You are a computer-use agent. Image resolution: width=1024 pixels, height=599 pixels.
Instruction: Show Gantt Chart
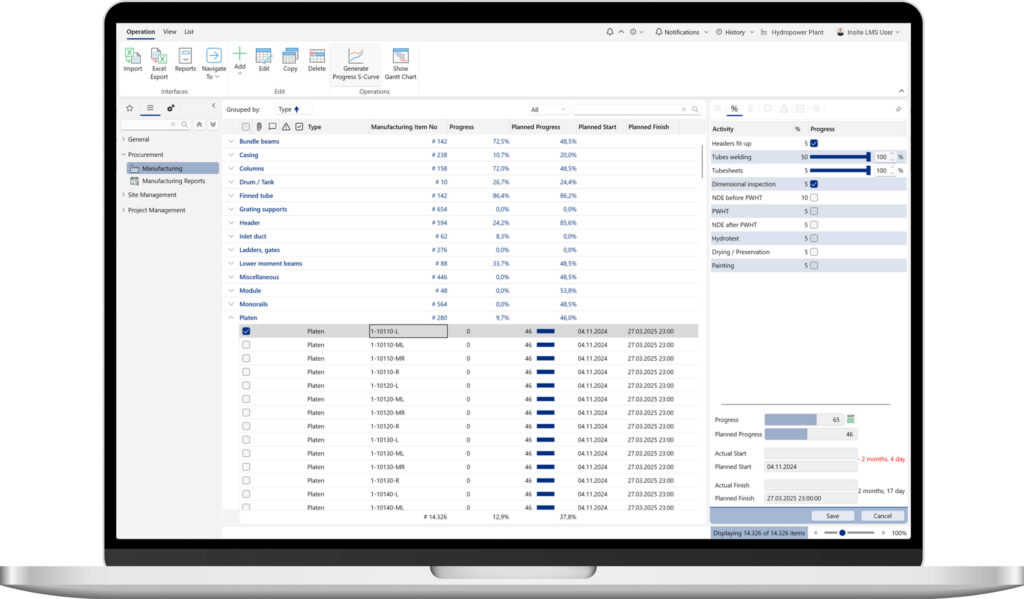click(x=400, y=63)
